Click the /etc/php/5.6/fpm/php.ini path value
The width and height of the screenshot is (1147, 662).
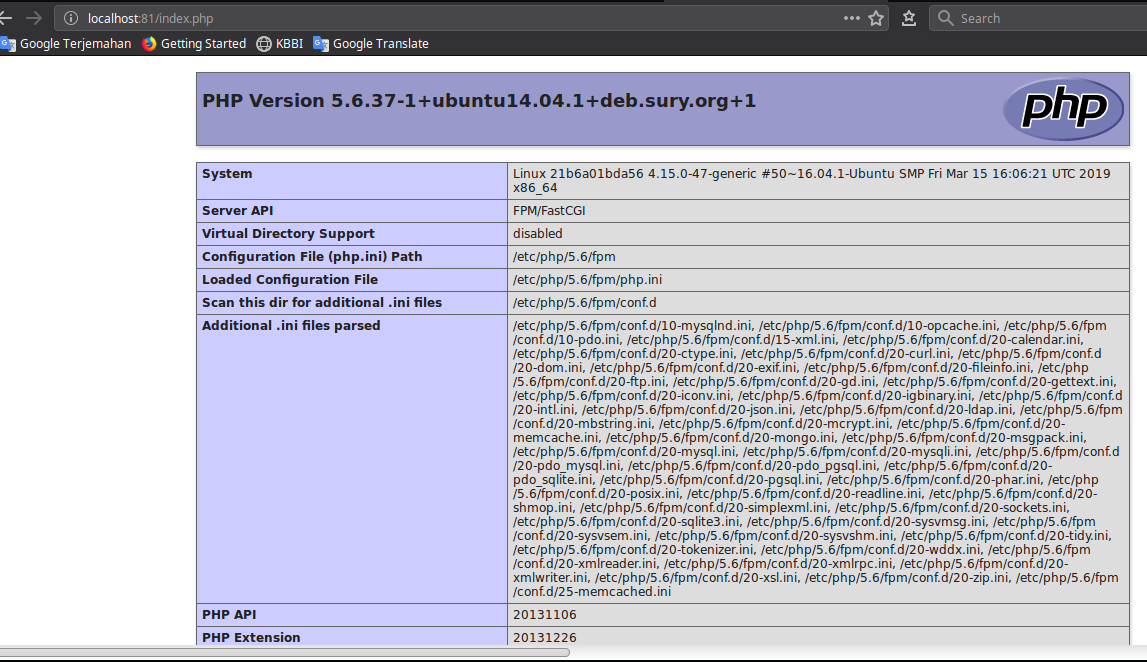click(x=587, y=280)
